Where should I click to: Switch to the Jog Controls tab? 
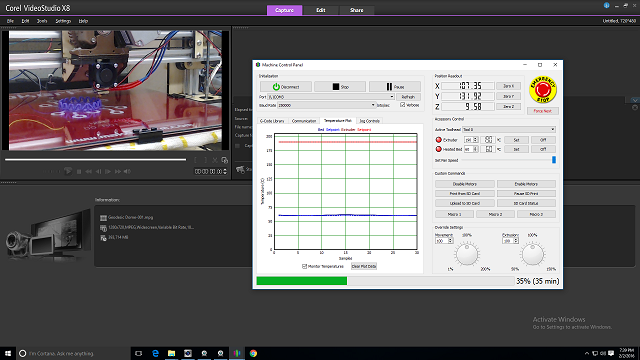click(369, 121)
